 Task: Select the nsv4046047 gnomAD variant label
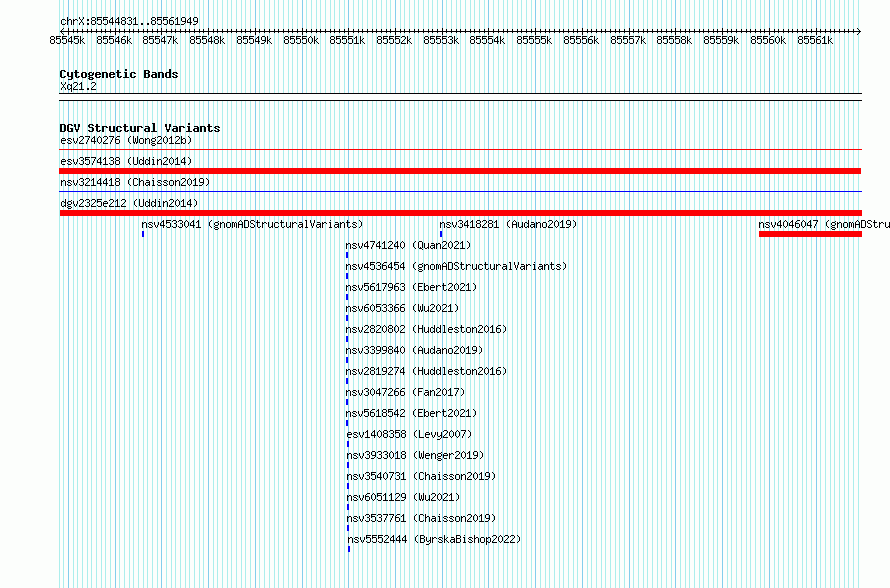pos(824,224)
